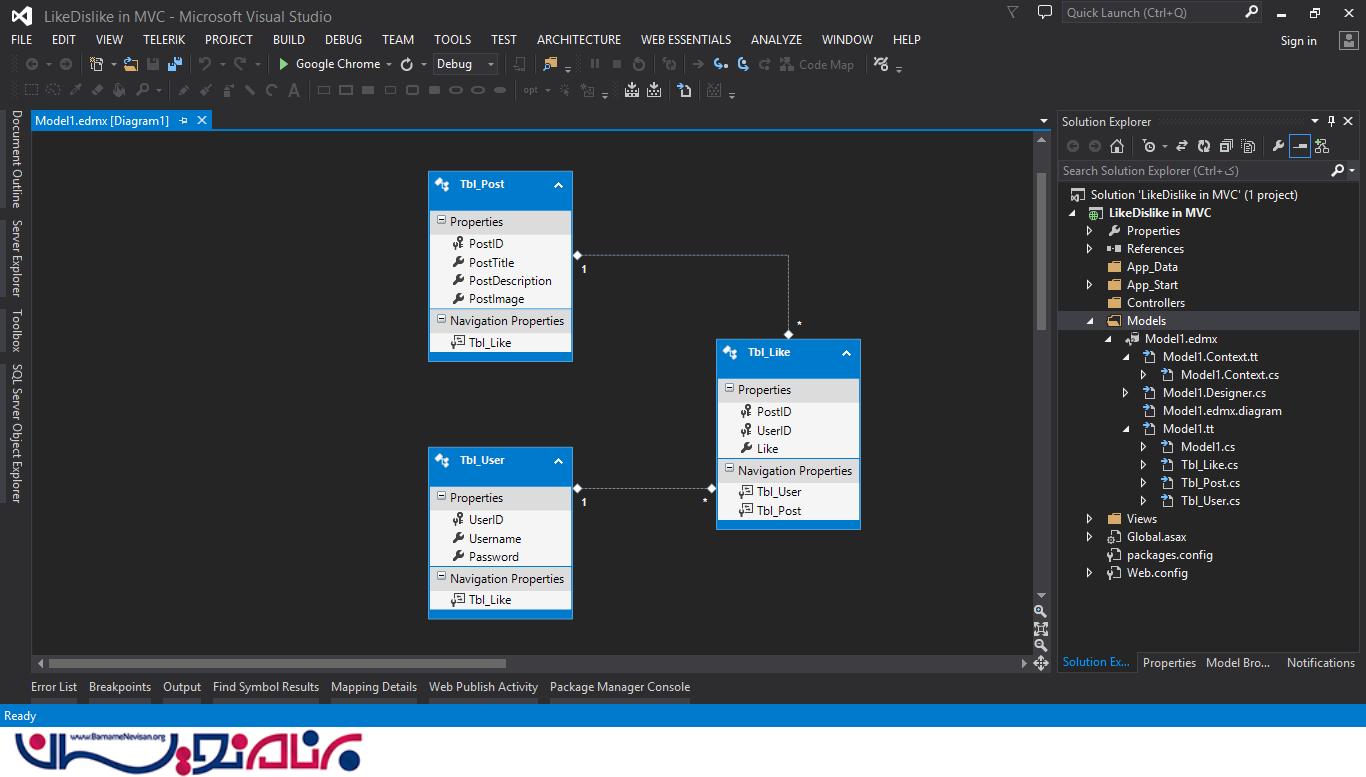This screenshot has width=1366, height=777.
Task: Click the Save All toolbar icon
Action: point(175,64)
